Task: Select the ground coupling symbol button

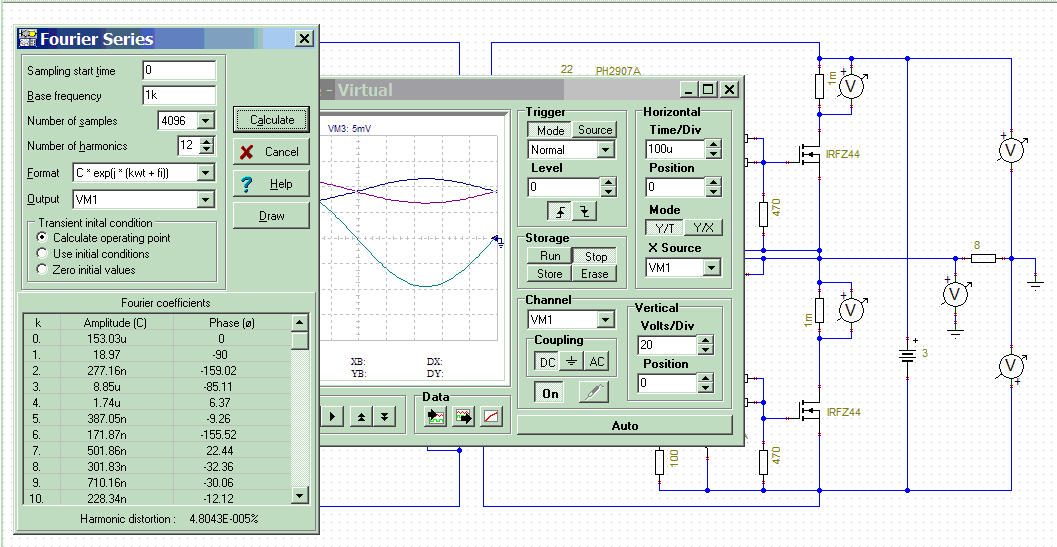Action: pos(571,362)
